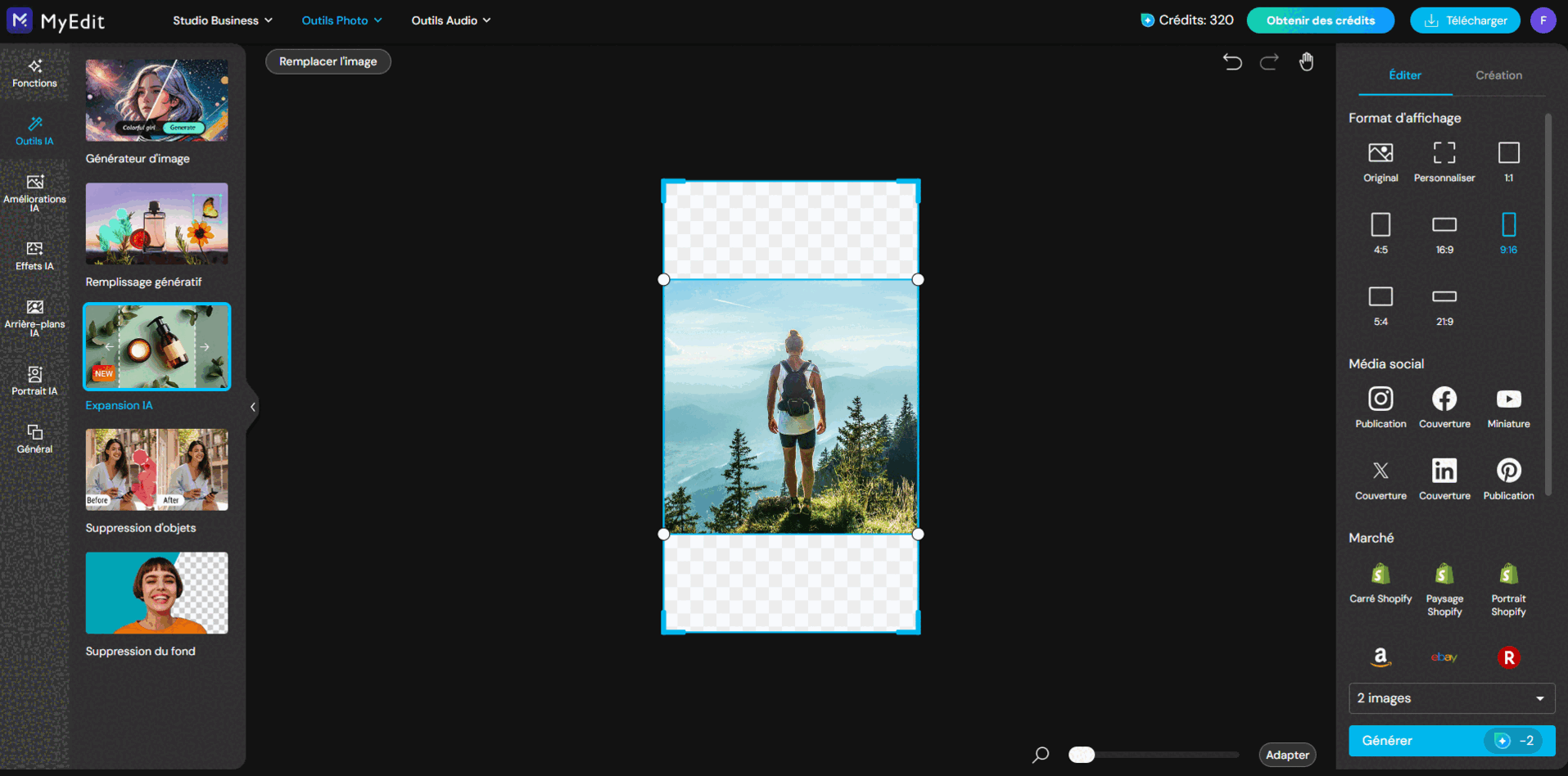Screen dimensions: 1568x776
Task: Open the Effets IA panel
Action: pyautogui.click(x=34, y=256)
